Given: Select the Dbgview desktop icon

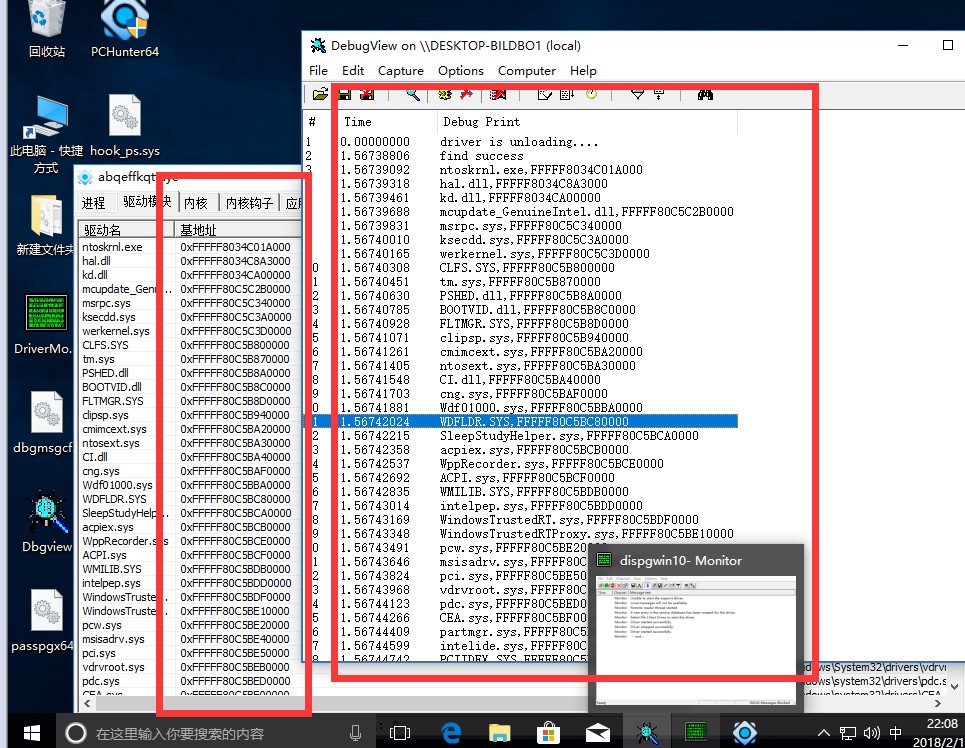Looking at the screenshot, I should pyautogui.click(x=47, y=522).
